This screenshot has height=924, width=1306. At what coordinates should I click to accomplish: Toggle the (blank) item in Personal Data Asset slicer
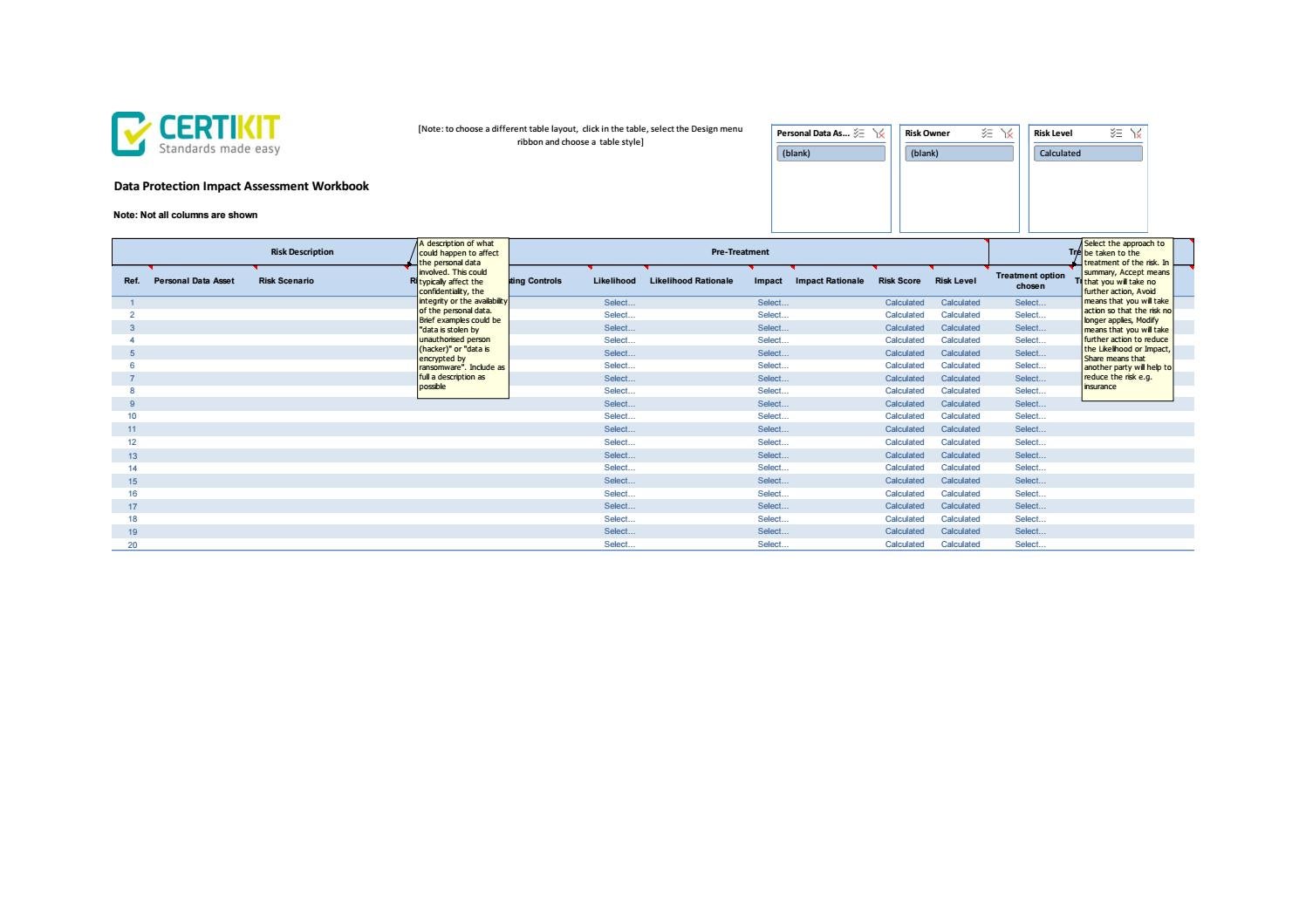tap(831, 153)
